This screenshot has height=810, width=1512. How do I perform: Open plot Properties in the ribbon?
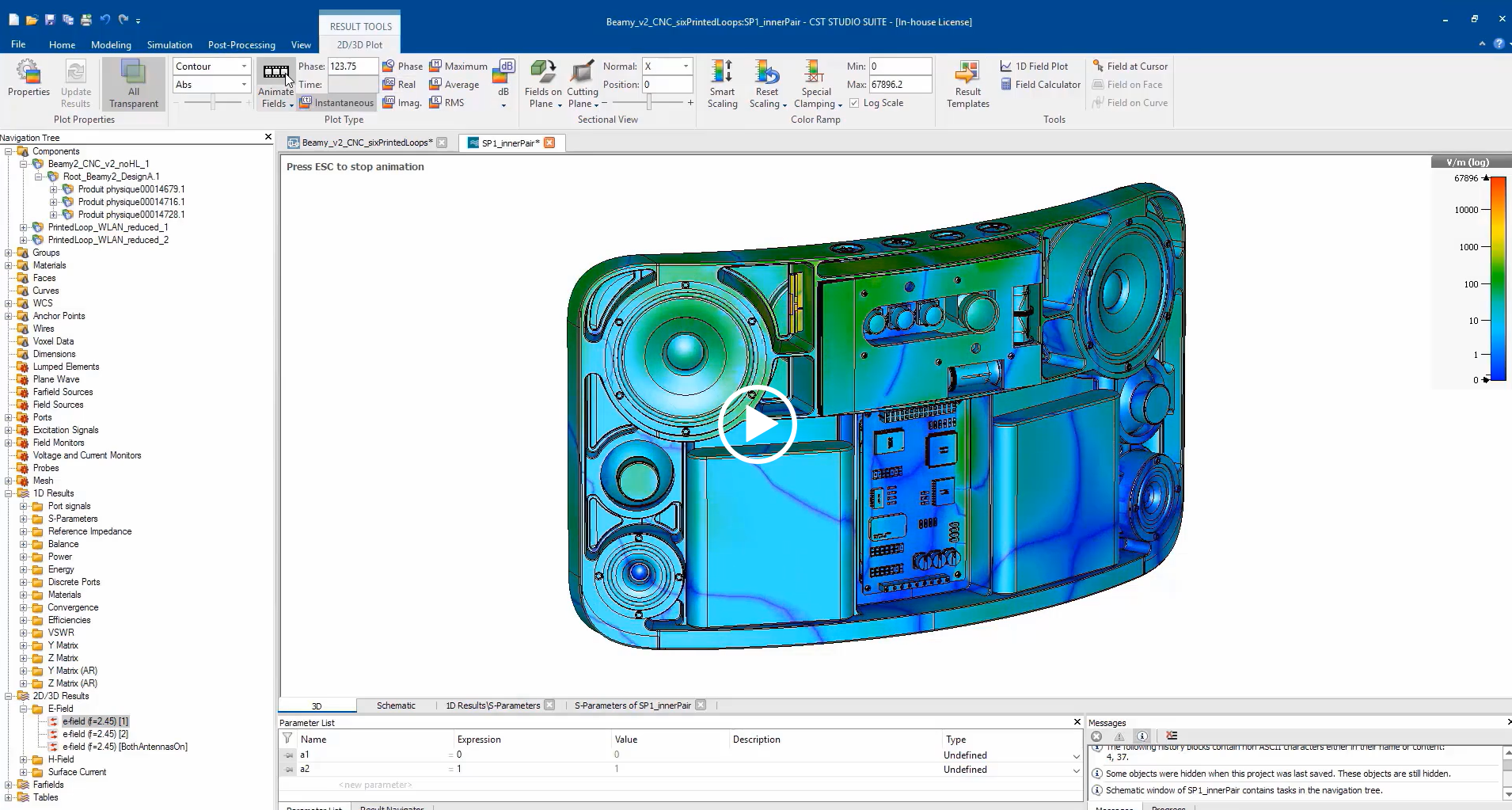click(28, 79)
